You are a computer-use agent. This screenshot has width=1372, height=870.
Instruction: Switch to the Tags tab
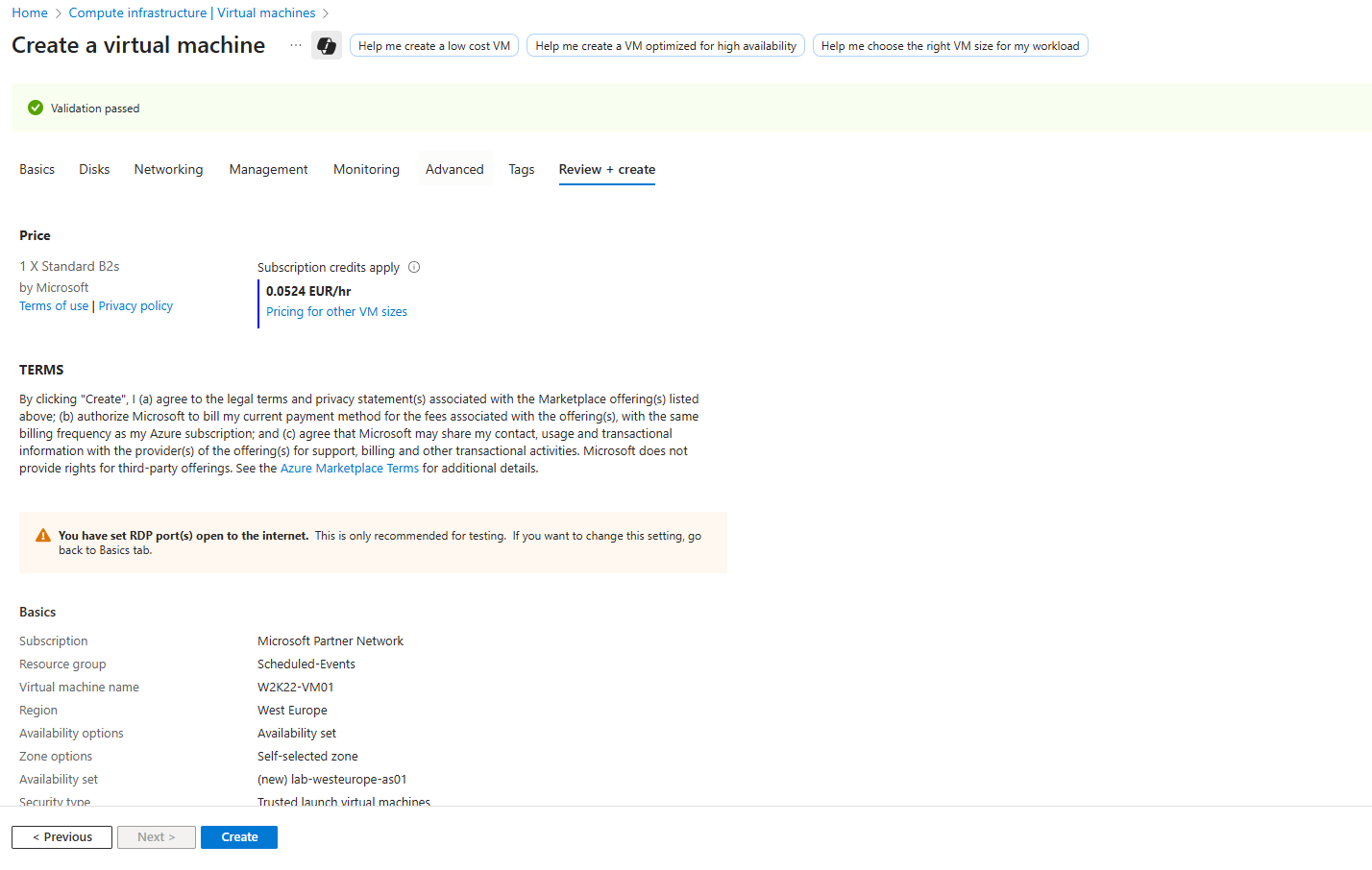(522, 169)
